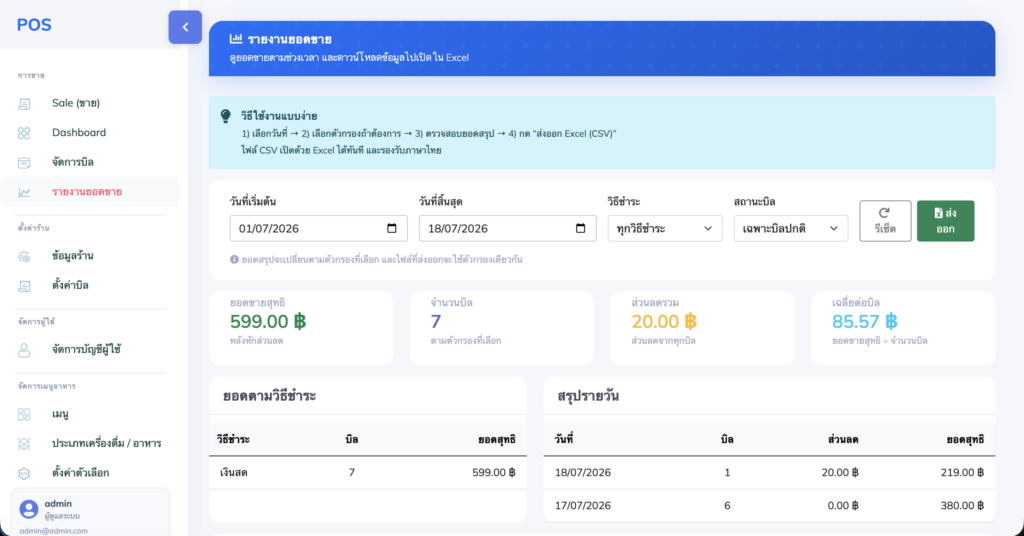Click the ส่วนลด column header
Viewport: 1024px width, 536px height.
842,439
